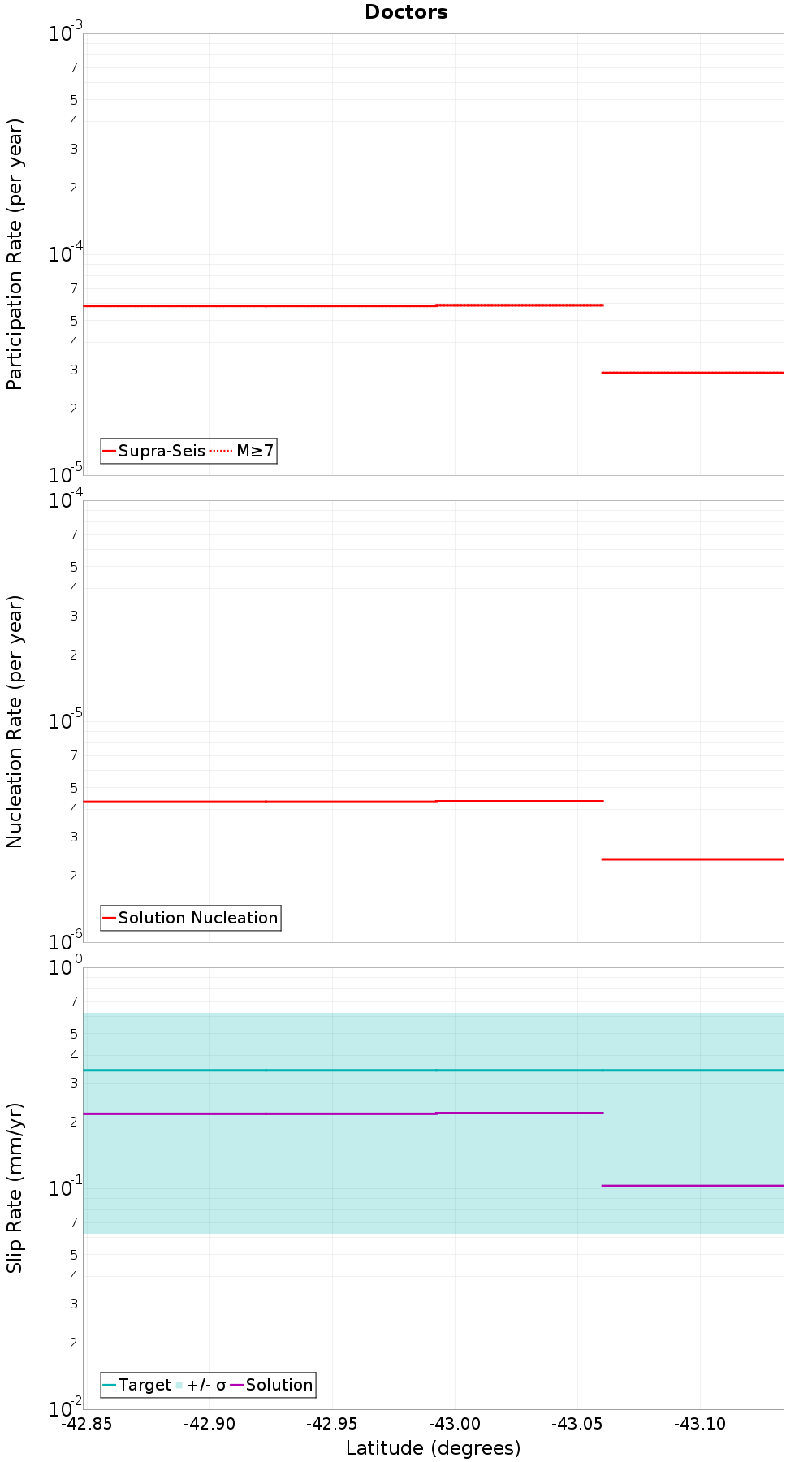Click the -43.05 latitude tick label

click(577, 1424)
